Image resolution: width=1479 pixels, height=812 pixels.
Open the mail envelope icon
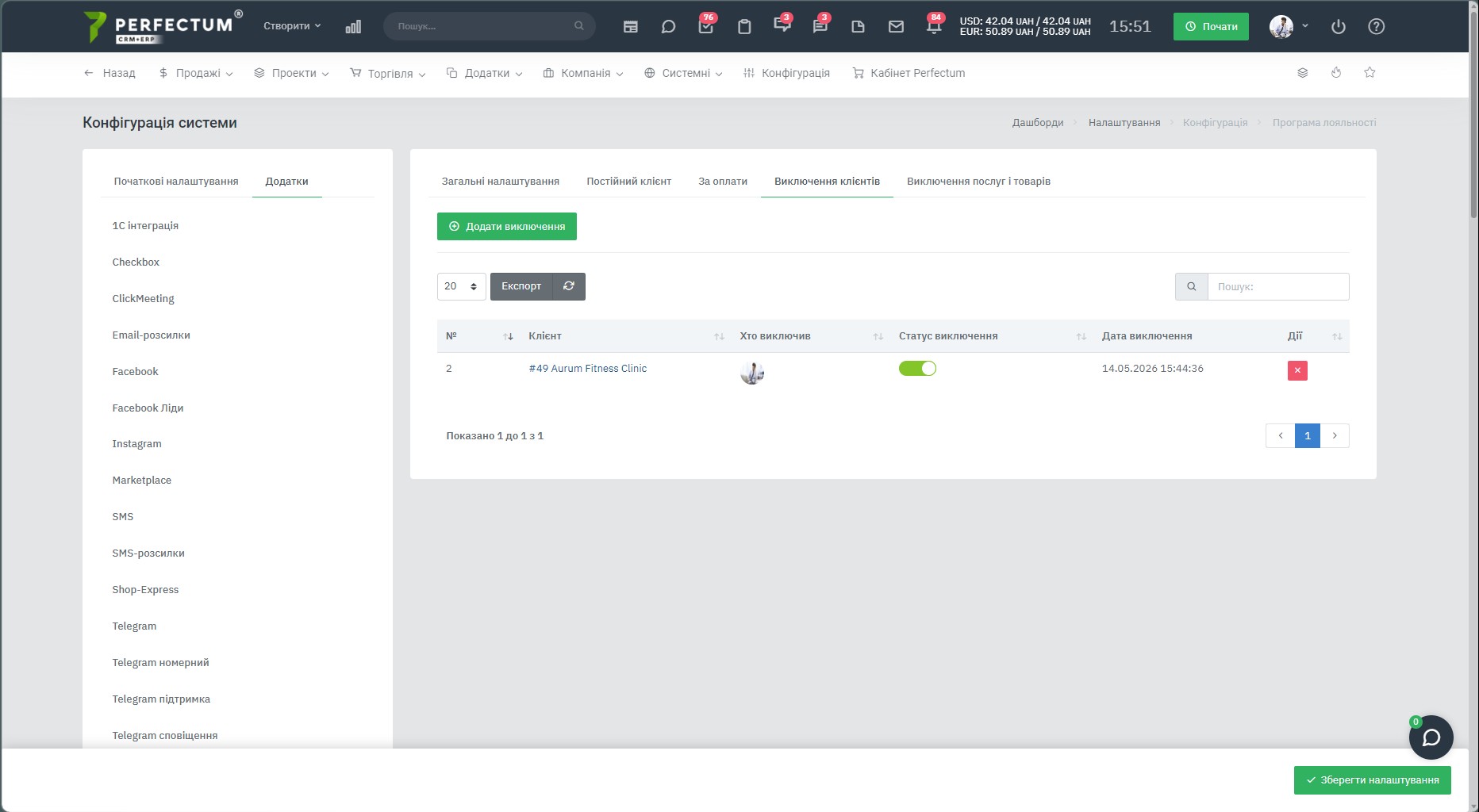896,26
